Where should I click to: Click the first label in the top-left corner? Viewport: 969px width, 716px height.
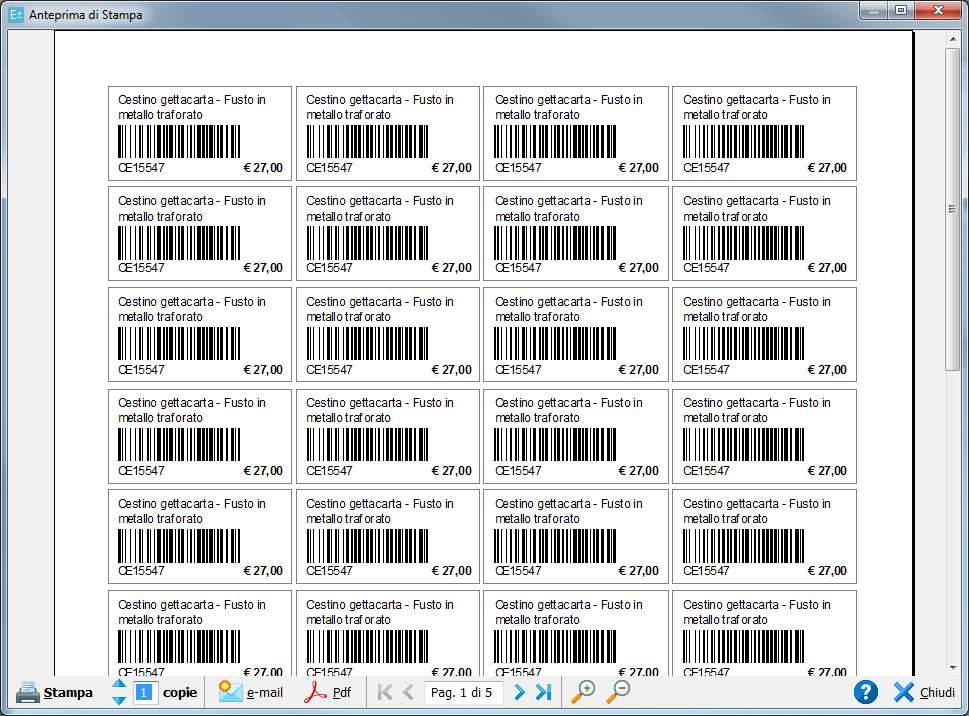200,133
